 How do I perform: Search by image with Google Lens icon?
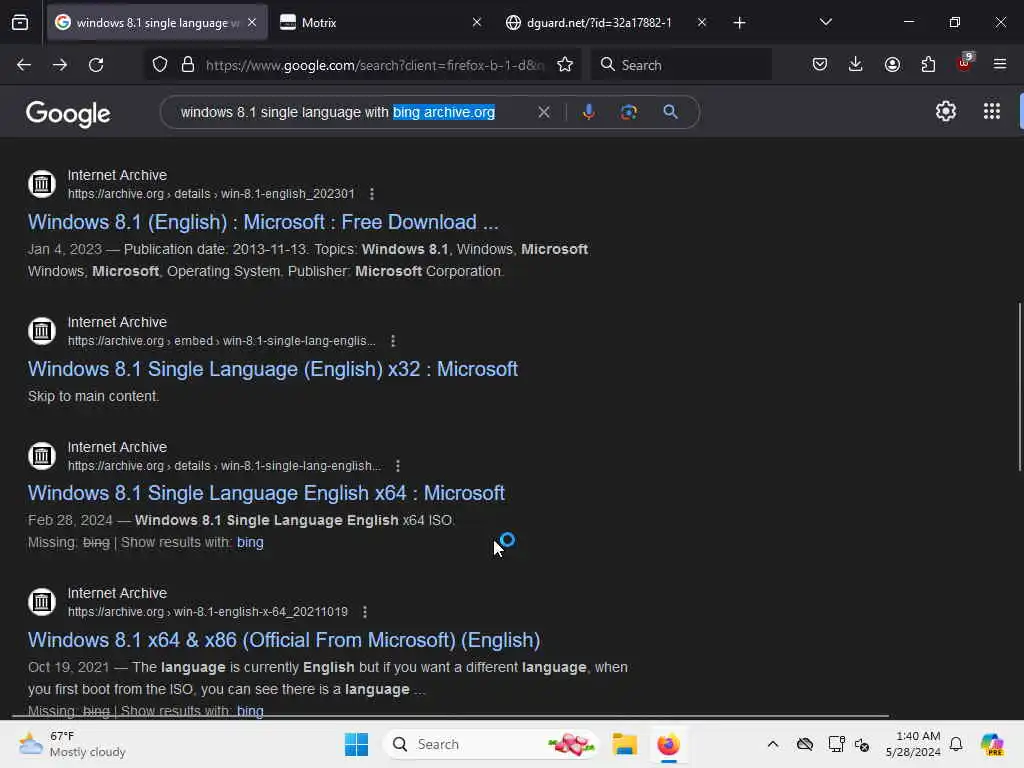point(629,112)
